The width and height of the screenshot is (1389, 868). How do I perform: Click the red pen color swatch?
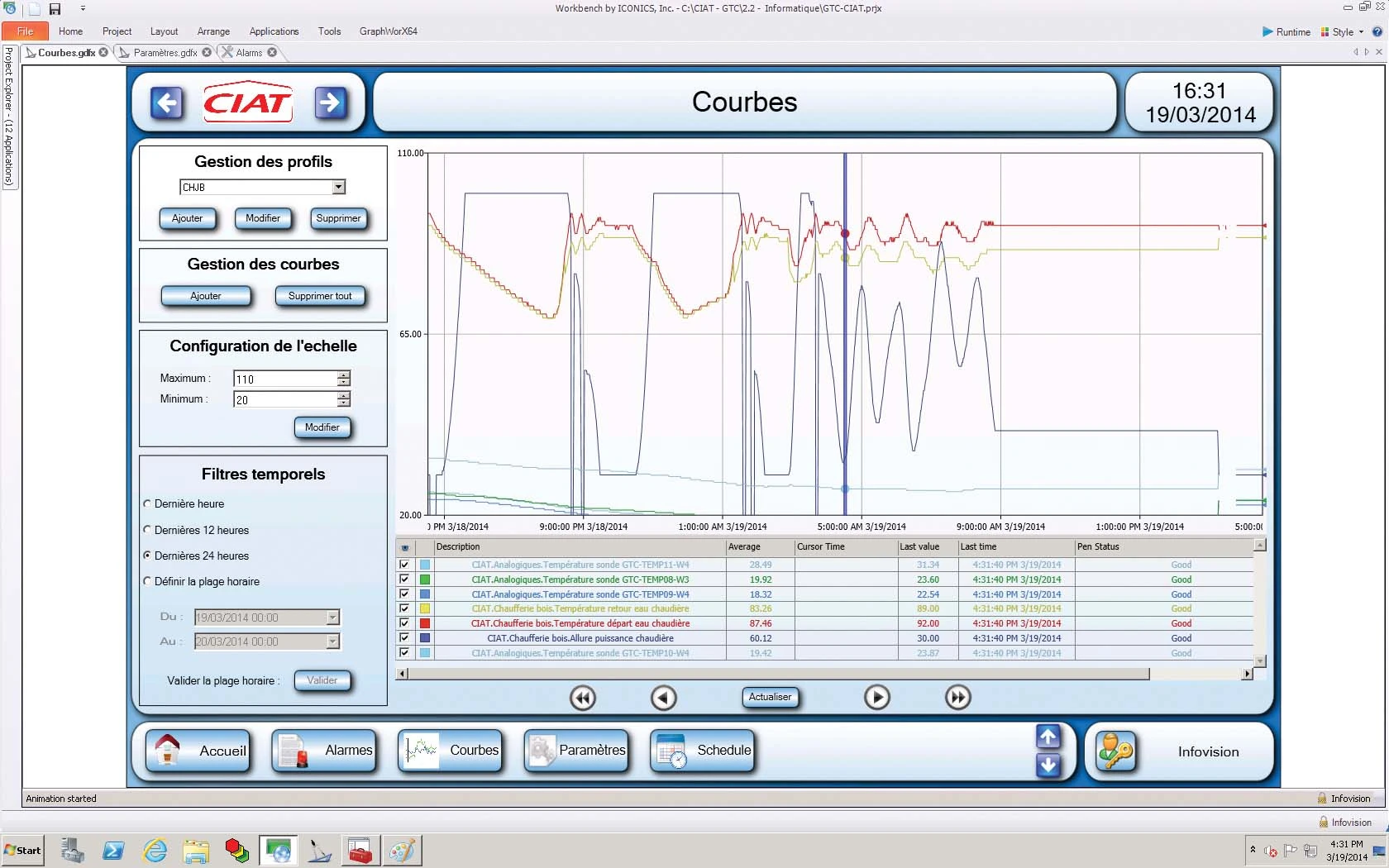[423, 623]
